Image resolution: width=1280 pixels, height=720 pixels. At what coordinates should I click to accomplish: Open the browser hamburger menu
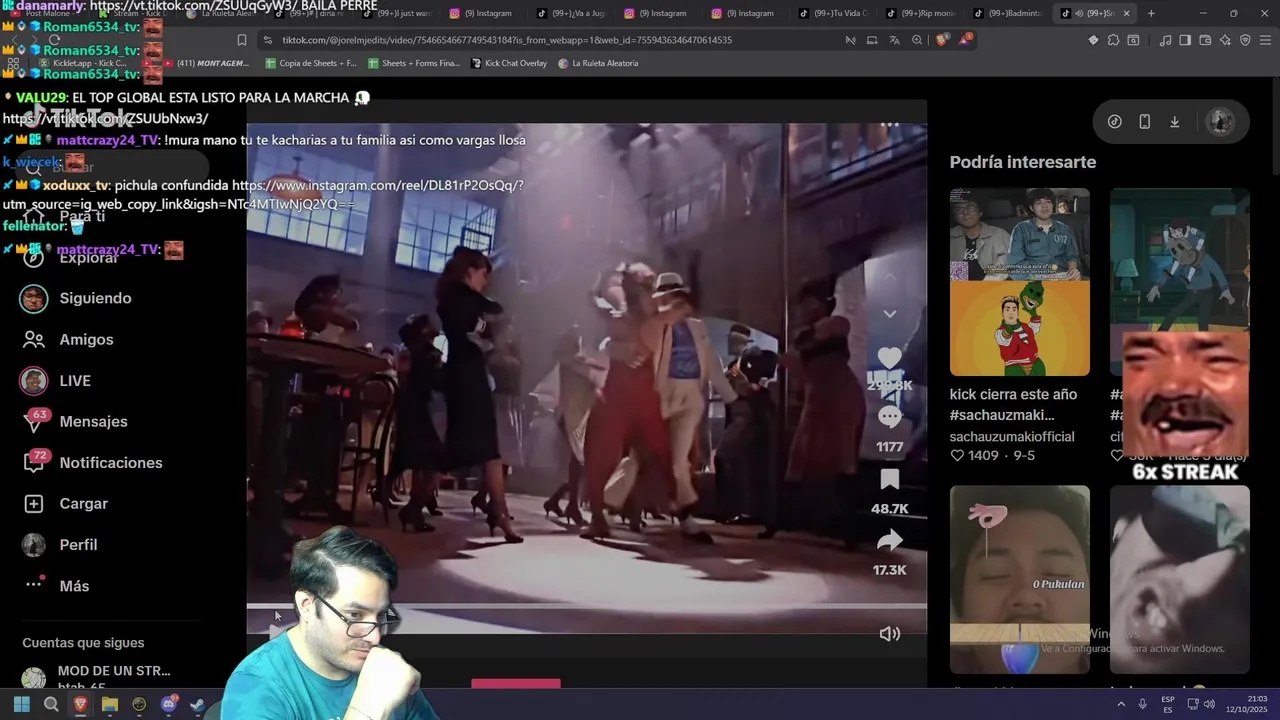pyautogui.click(x=1266, y=40)
